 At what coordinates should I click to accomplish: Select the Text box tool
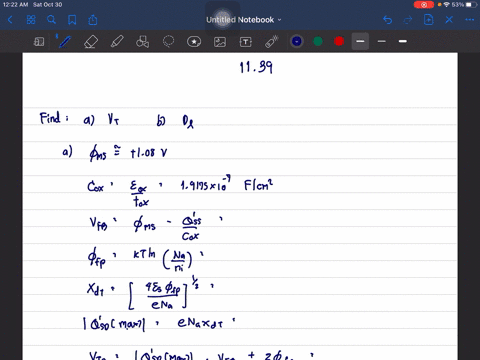pyautogui.click(x=246, y=42)
